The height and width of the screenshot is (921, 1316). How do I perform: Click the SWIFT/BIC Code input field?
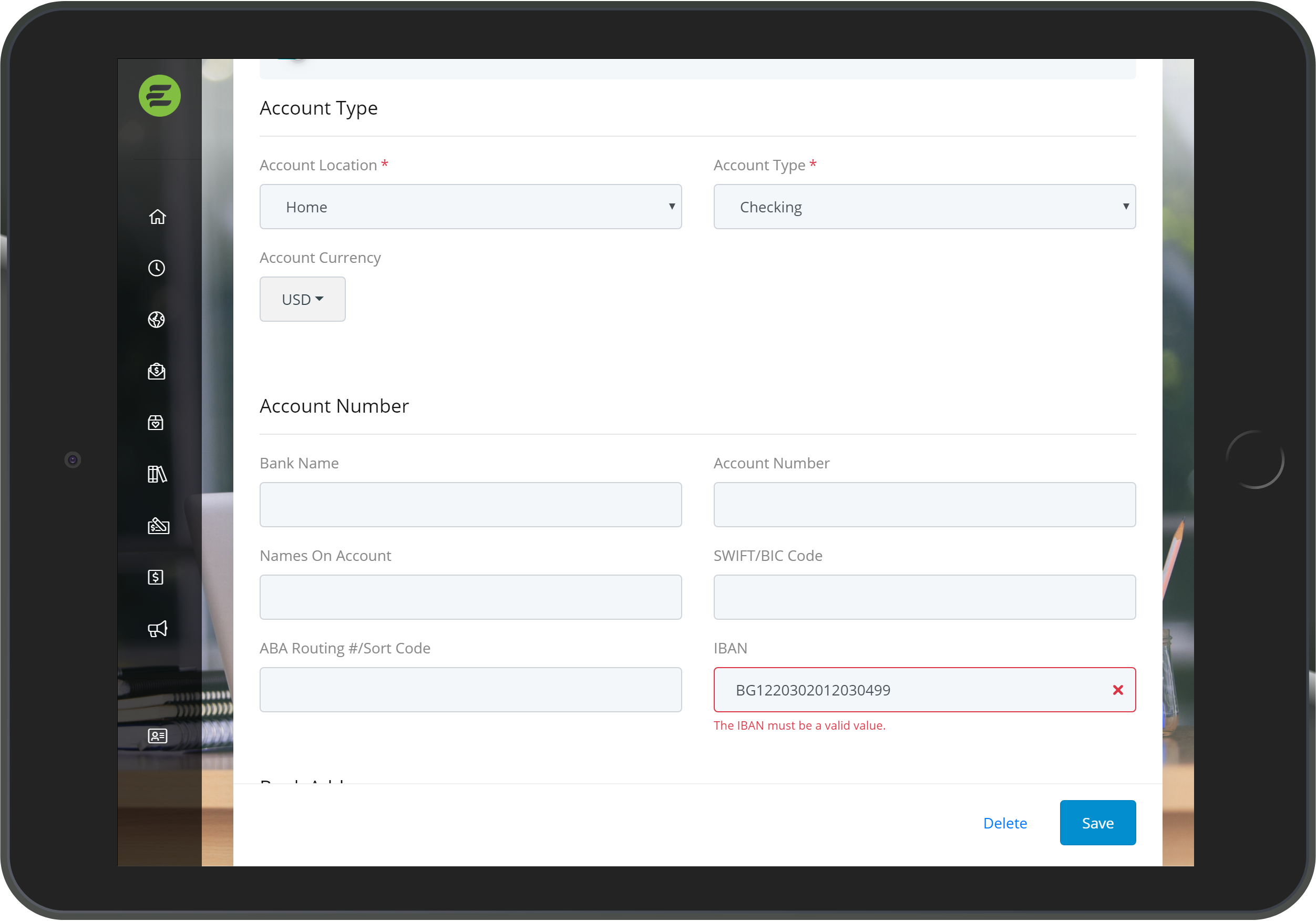pyautogui.click(x=925, y=597)
